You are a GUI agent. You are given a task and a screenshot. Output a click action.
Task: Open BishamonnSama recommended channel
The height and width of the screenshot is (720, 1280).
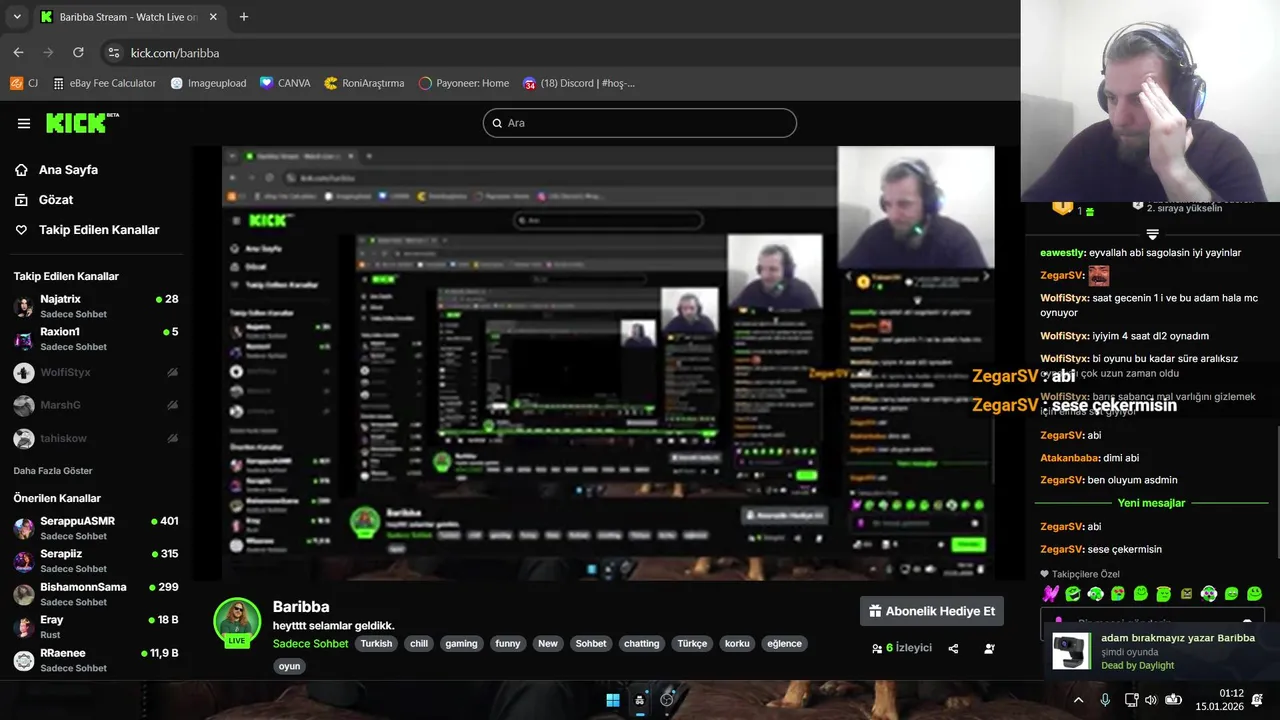[x=96, y=594]
